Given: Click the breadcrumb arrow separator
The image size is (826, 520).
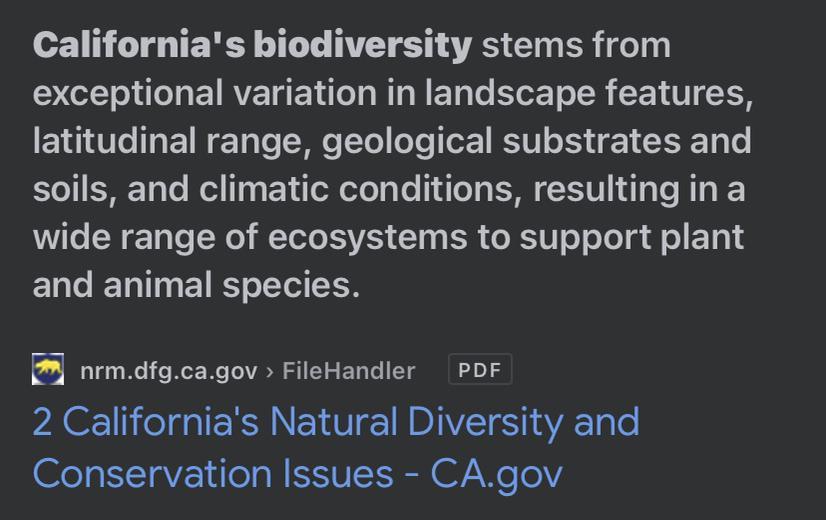Looking at the screenshot, I should 269,371.
